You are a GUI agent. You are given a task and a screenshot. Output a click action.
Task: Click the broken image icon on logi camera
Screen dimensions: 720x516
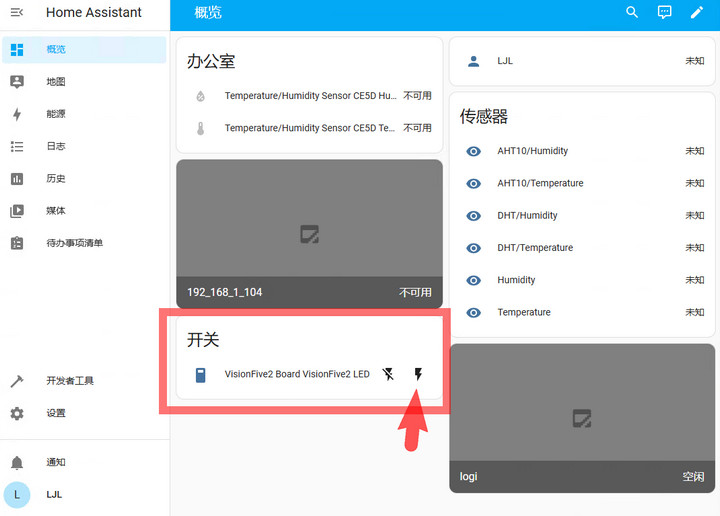point(582,418)
